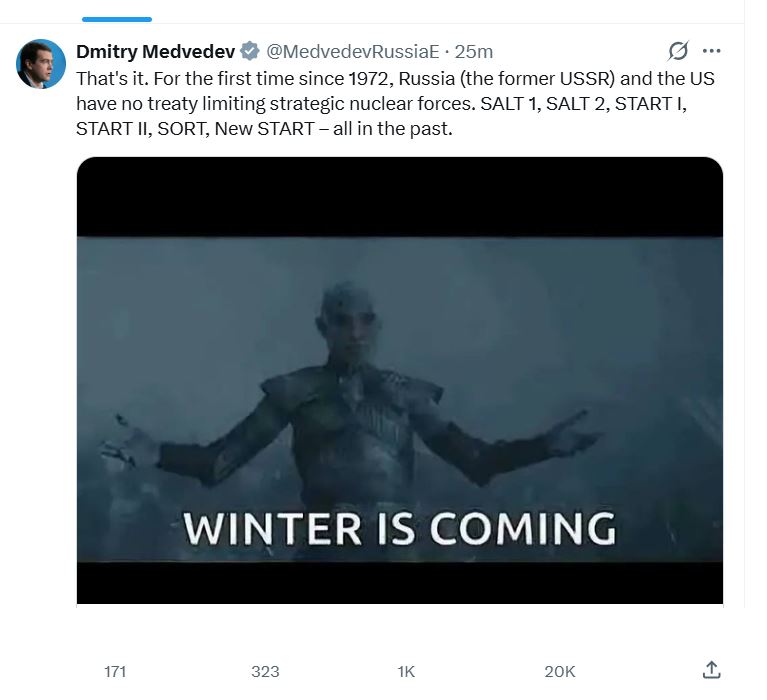This screenshot has height=700, width=767.
Task: Click the 25m timestamp link
Action: tap(474, 51)
